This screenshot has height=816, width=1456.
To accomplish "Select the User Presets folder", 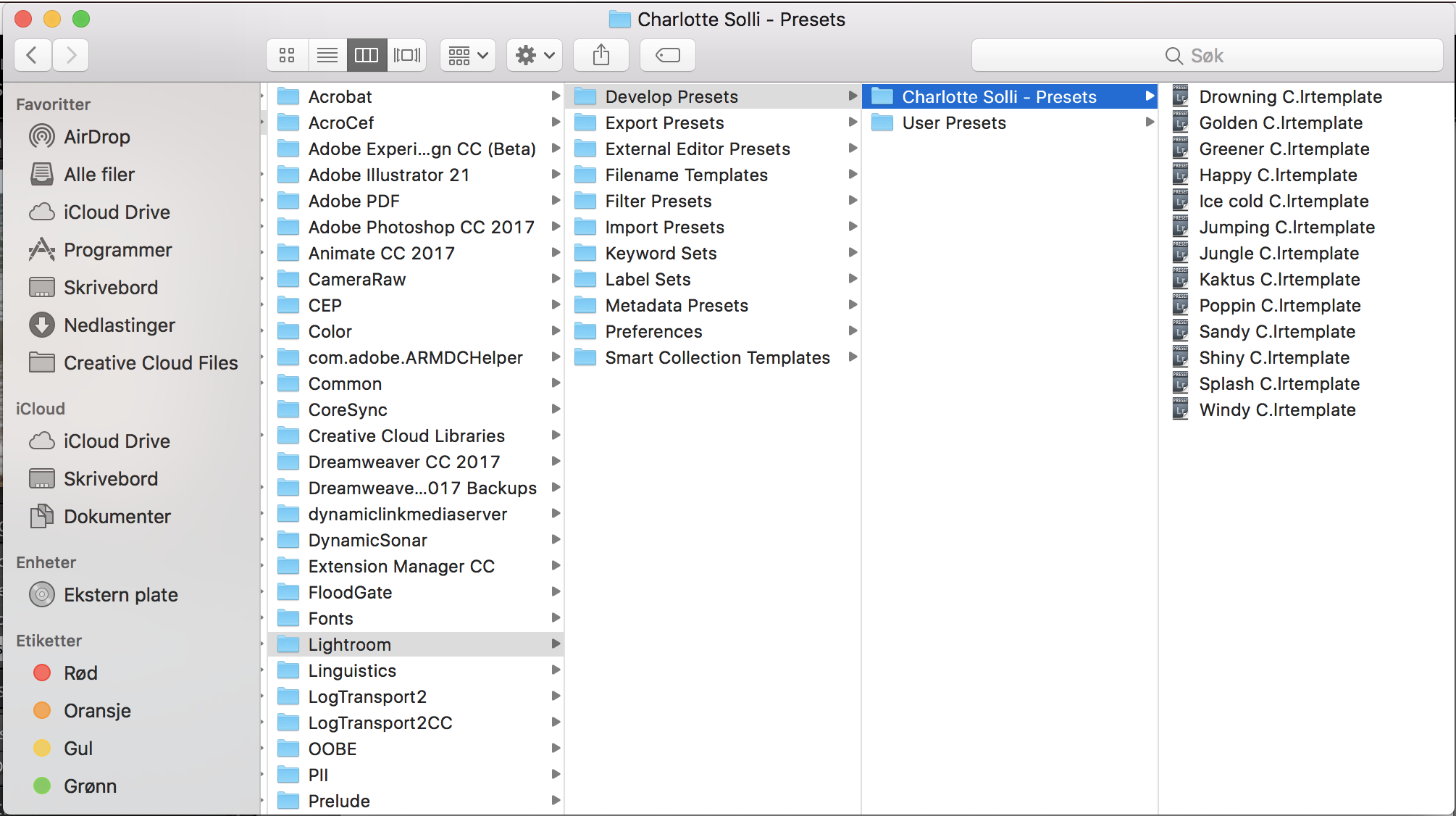I will 1010,122.
